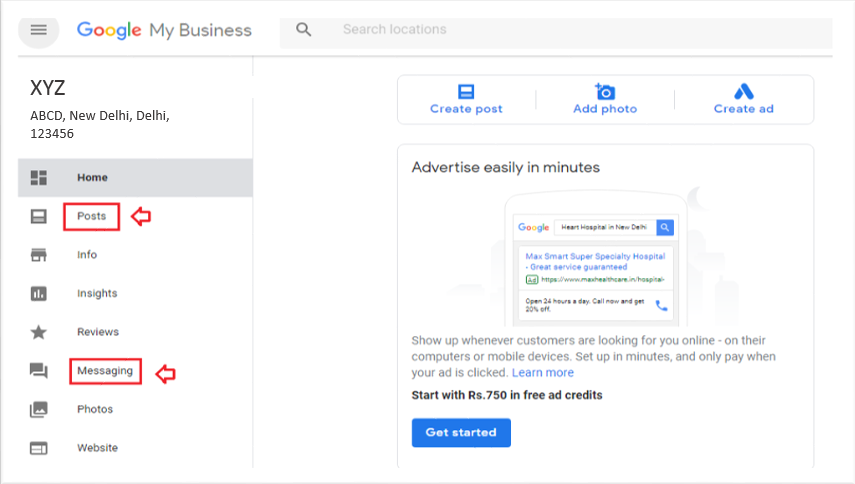
Task: Click the Info storefront icon
Action: (x=38, y=255)
